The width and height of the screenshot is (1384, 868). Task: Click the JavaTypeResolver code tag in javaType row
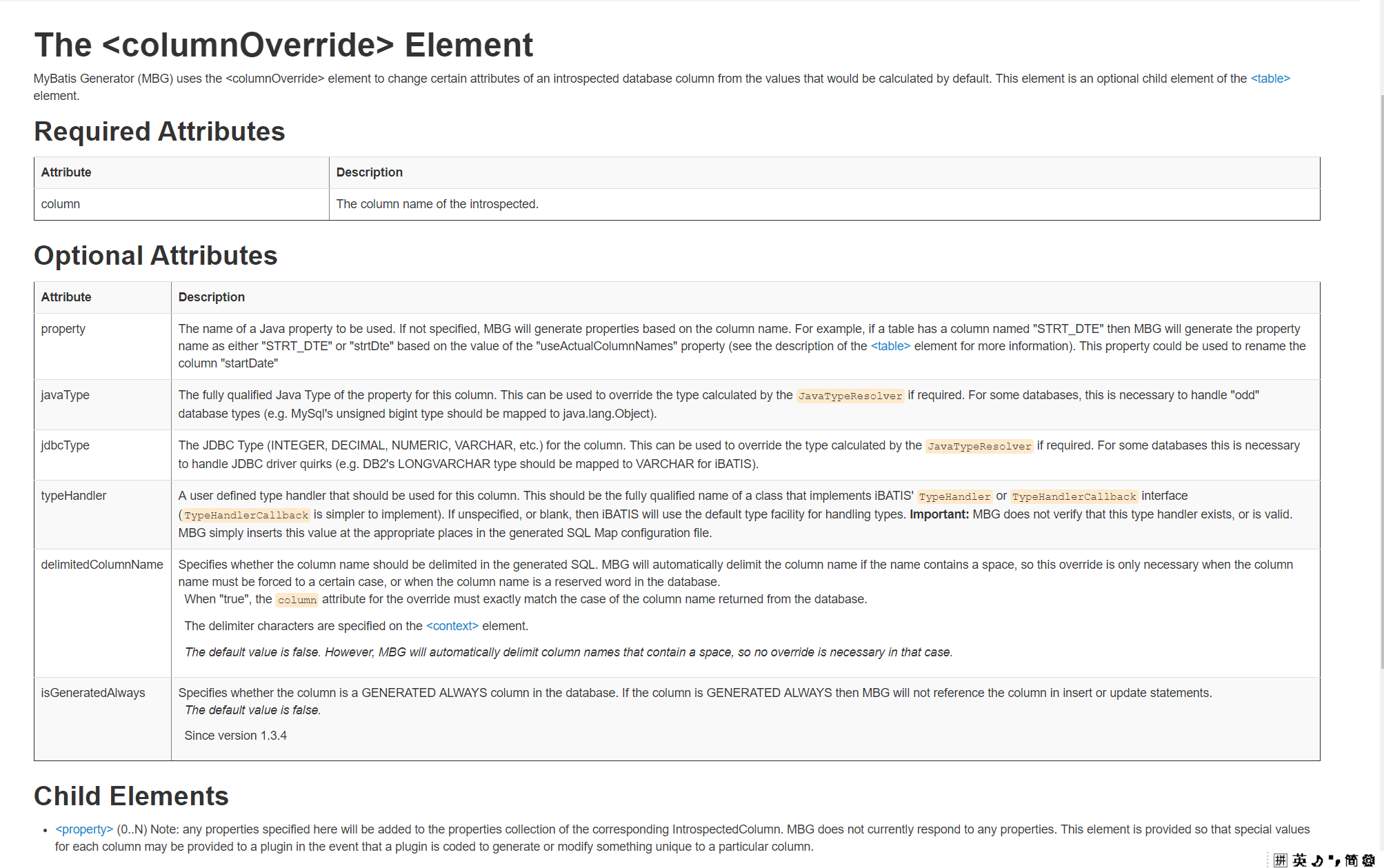850,396
